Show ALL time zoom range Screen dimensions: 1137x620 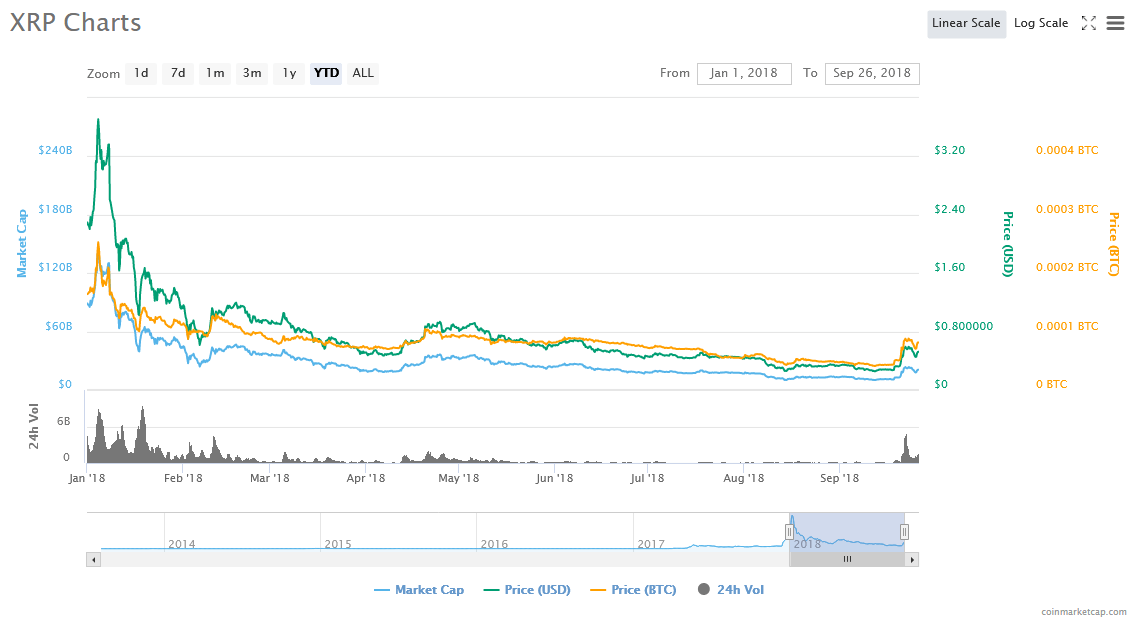(x=363, y=73)
